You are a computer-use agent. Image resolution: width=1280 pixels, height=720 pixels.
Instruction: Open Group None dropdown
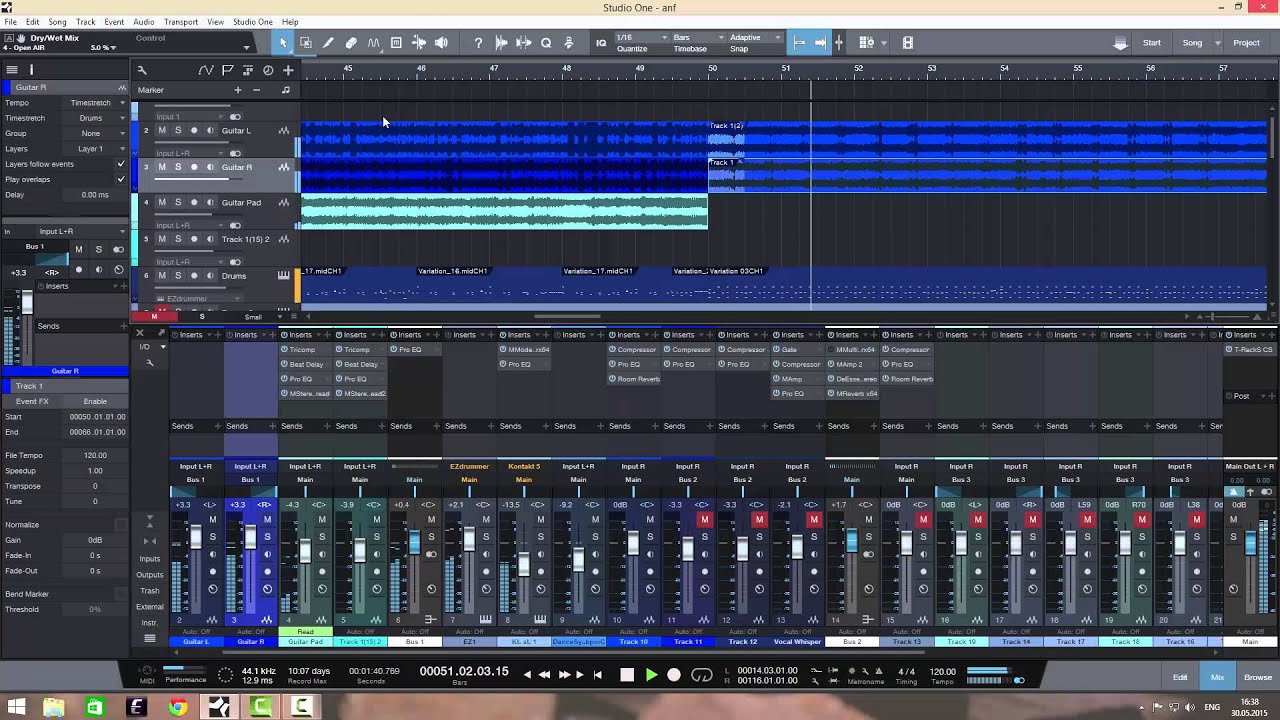[97, 133]
